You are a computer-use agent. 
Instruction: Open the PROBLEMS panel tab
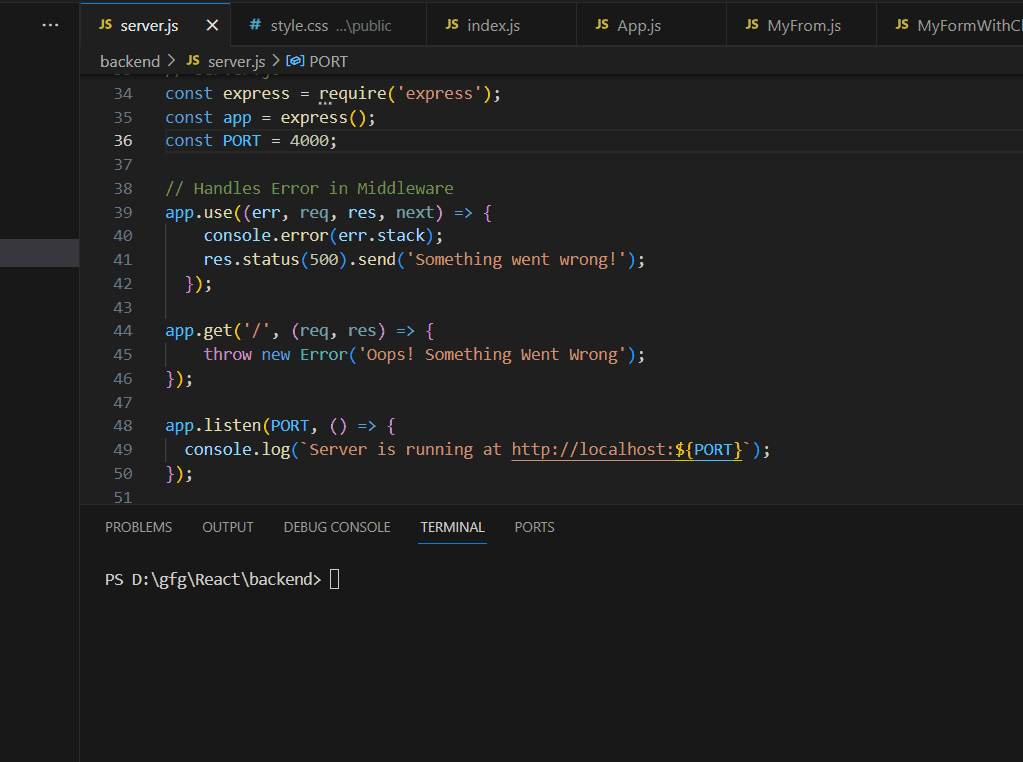138,527
